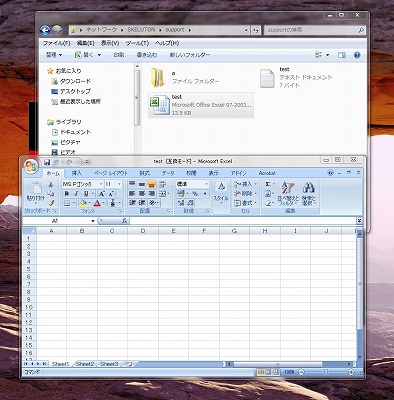Click the zoom slider in Excel status bar
The height and width of the screenshot is (400, 394).
coord(326,372)
